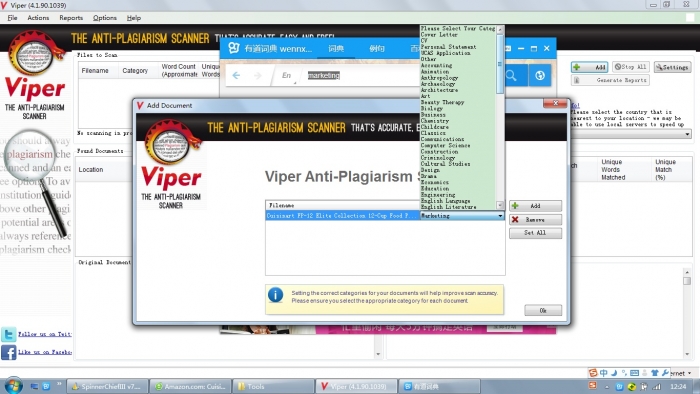Click the Set All button
The width and height of the screenshot is (700, 394).
pyautogui.click(x=535, y=233)
